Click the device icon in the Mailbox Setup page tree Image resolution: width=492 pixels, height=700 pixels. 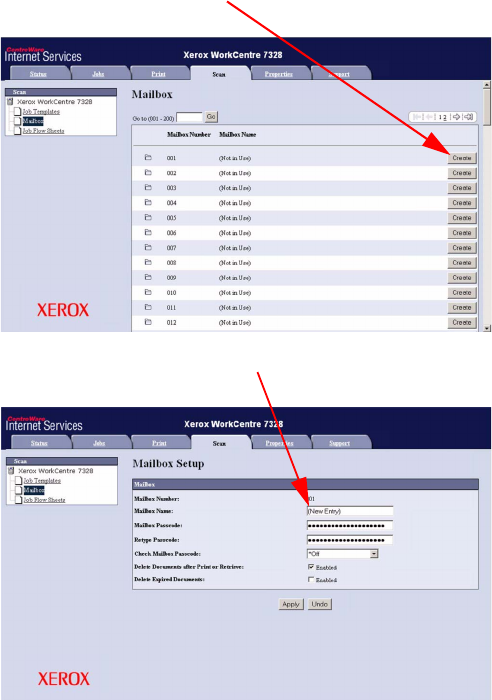click(x=11, y=471)
